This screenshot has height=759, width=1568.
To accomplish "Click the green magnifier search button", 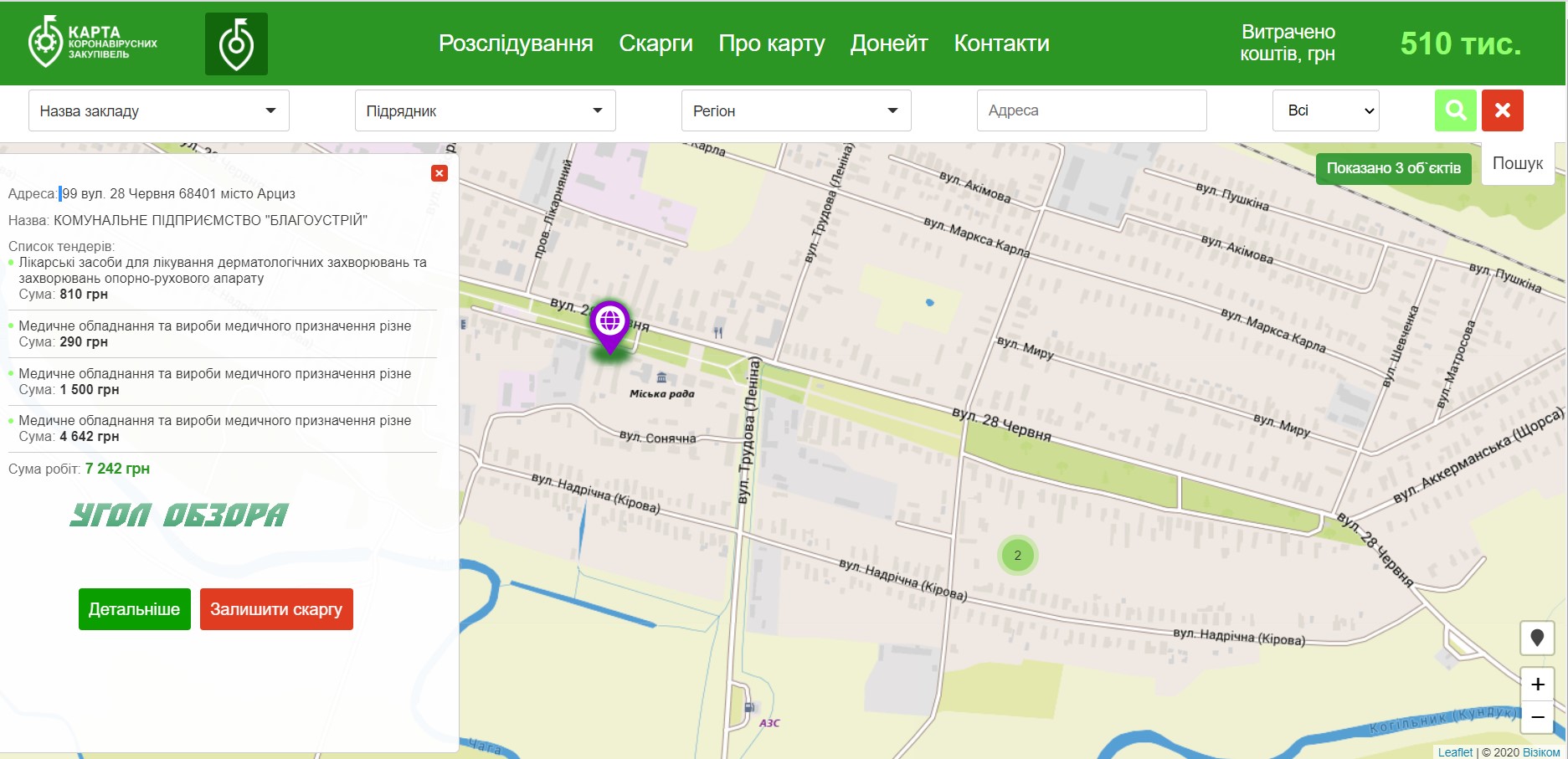I will [1455, 110].
